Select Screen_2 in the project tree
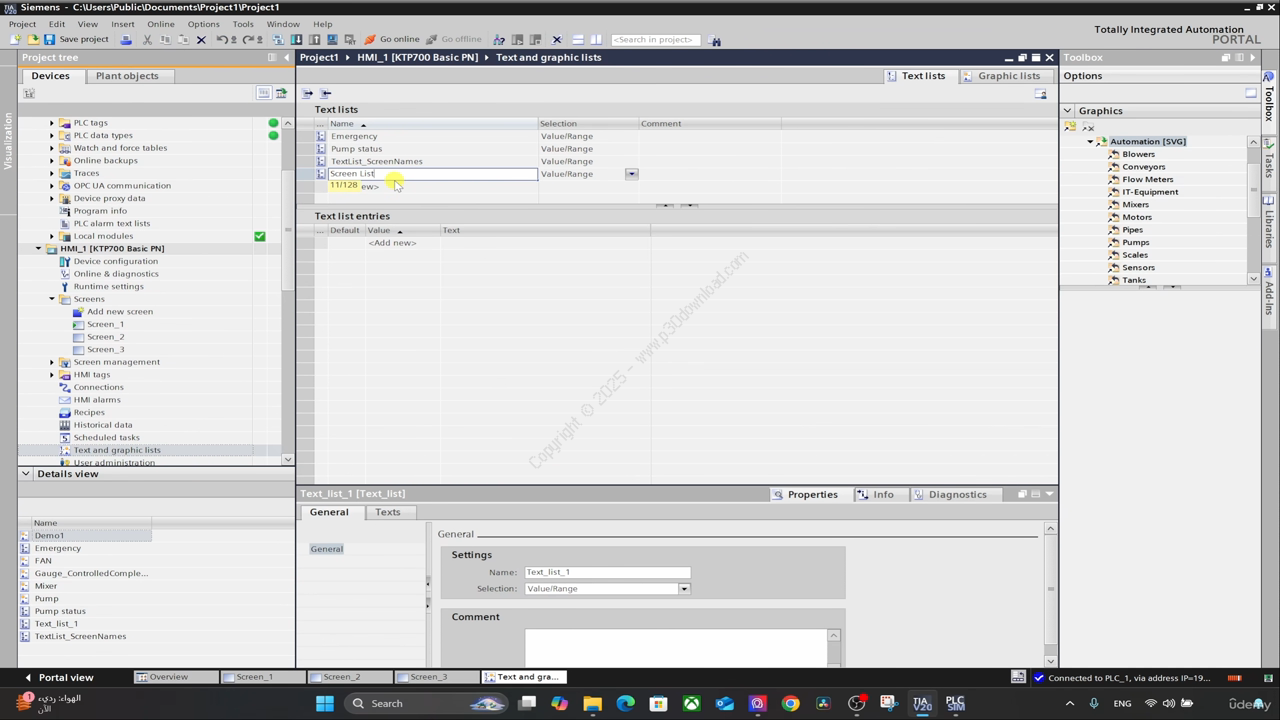 (105, 337)
